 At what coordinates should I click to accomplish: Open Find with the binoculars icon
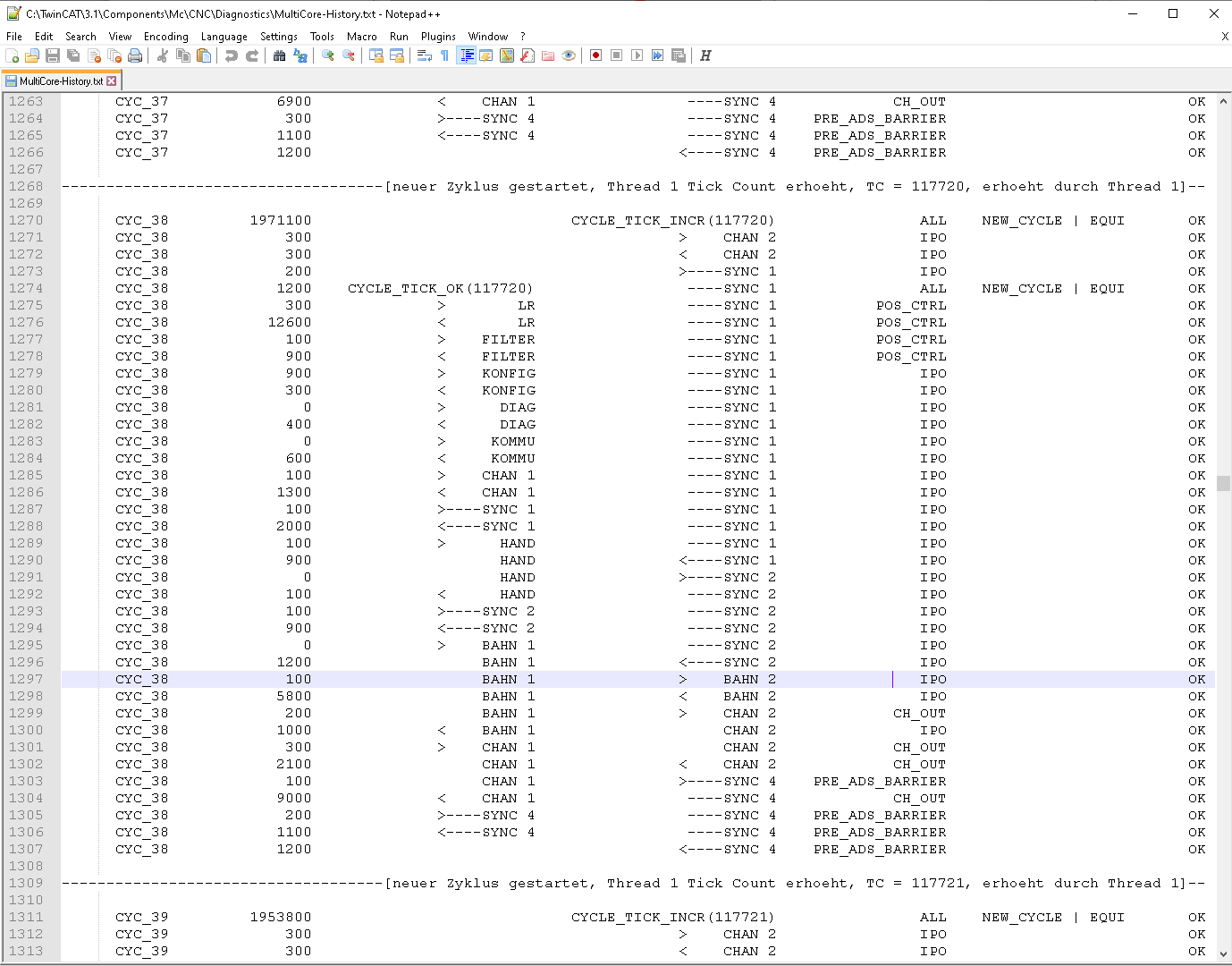[x=280, y=55]
